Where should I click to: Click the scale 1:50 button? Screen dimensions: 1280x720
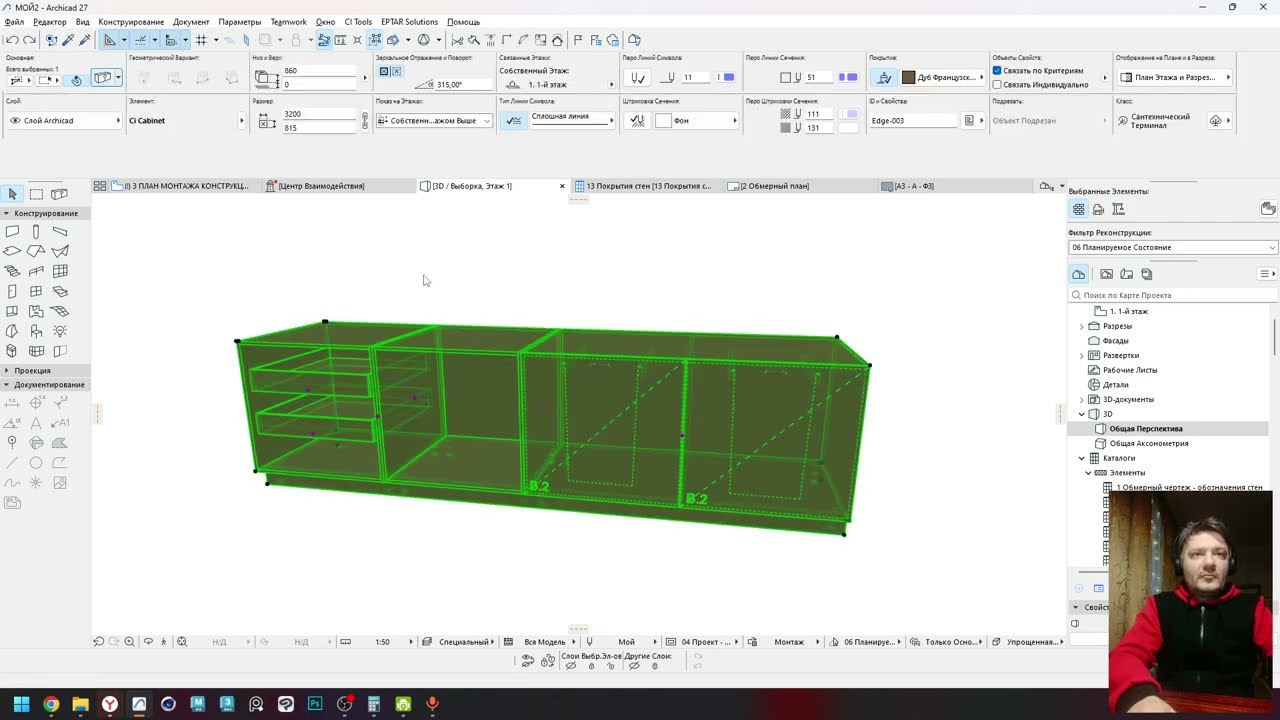tap(382, 642)
